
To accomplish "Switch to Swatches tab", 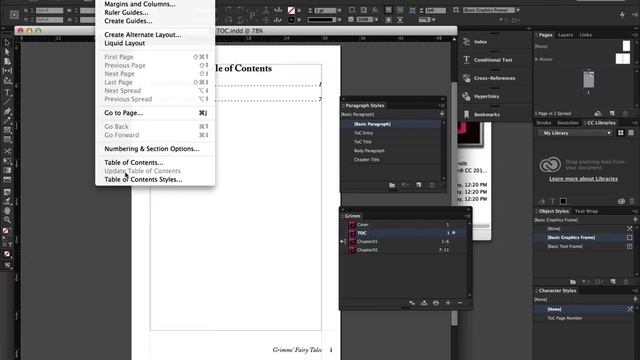I will coord(567,123).
